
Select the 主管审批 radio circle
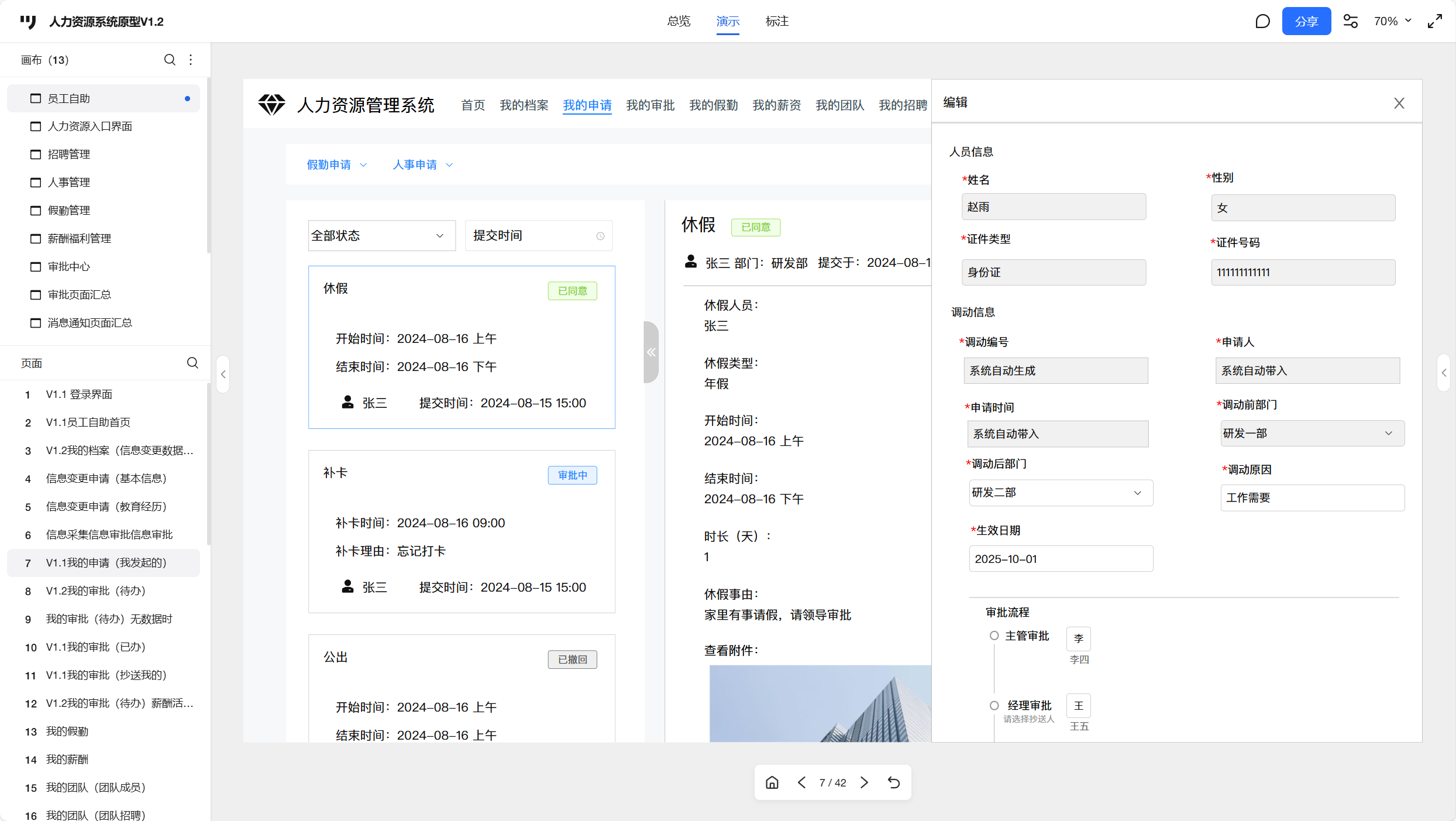pos(994,635)
